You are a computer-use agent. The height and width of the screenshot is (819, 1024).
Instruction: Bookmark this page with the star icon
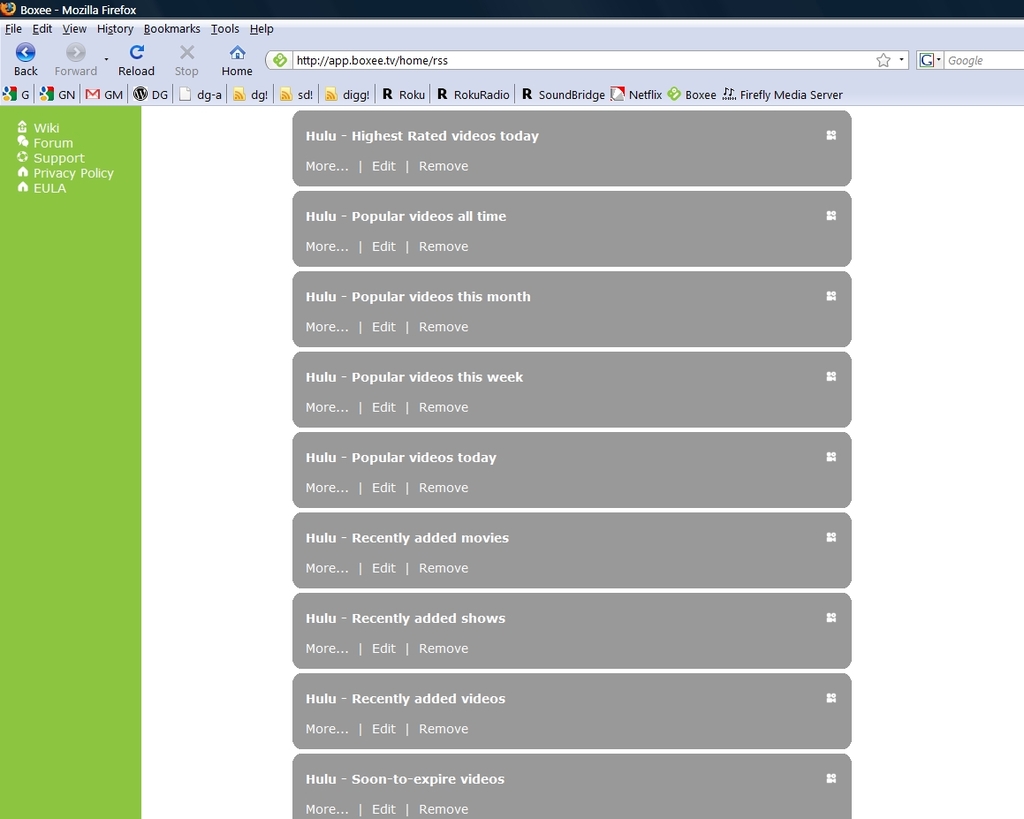point(883,60)
